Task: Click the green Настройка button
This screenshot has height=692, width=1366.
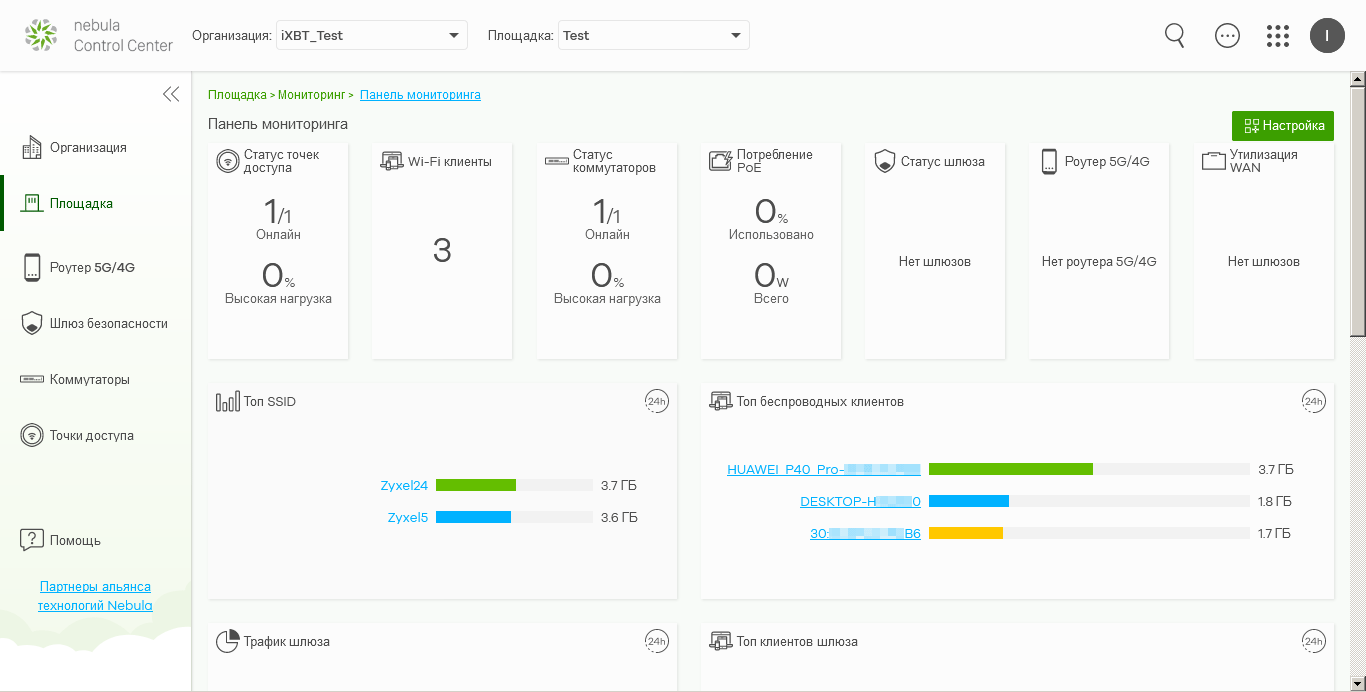Action: (1282, 126)
